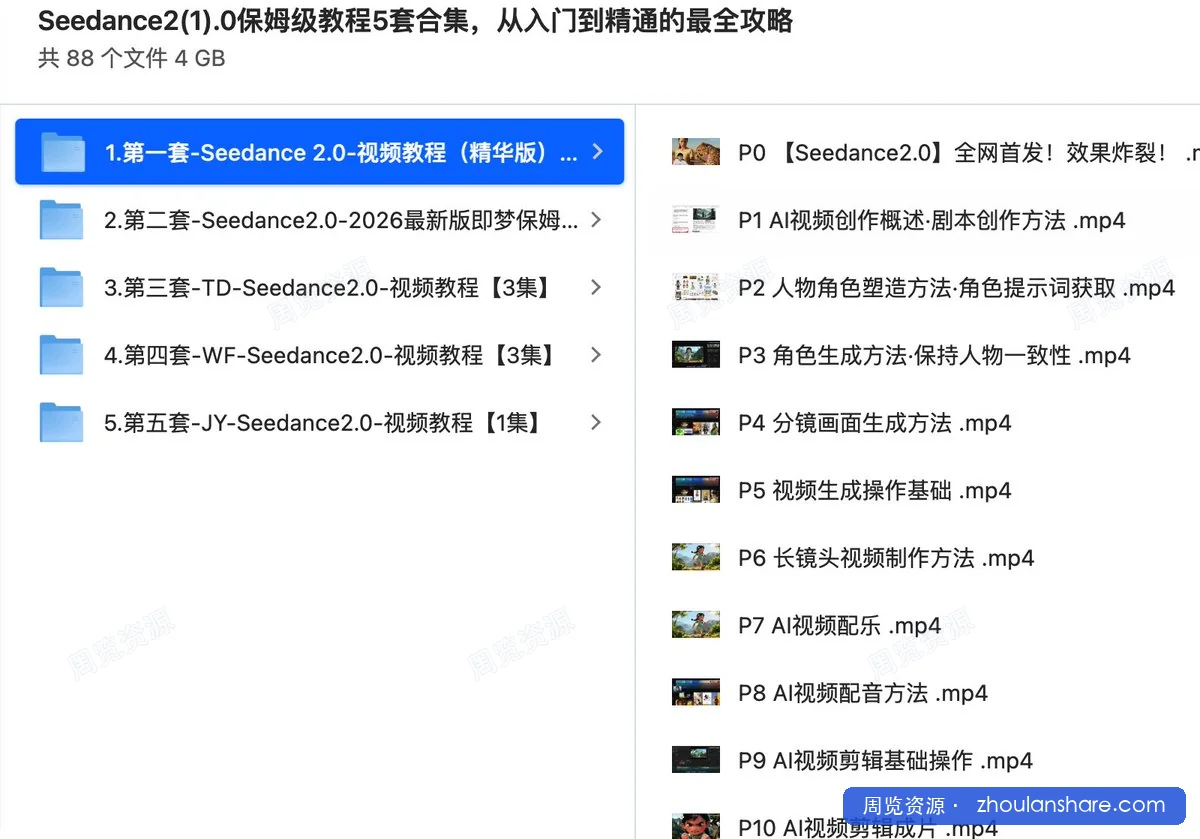Open thumbnail of P10 AI视频剪辑成片 video
Image resolution: width=1200 pixels, height=839 pixels.
[696, 826]
